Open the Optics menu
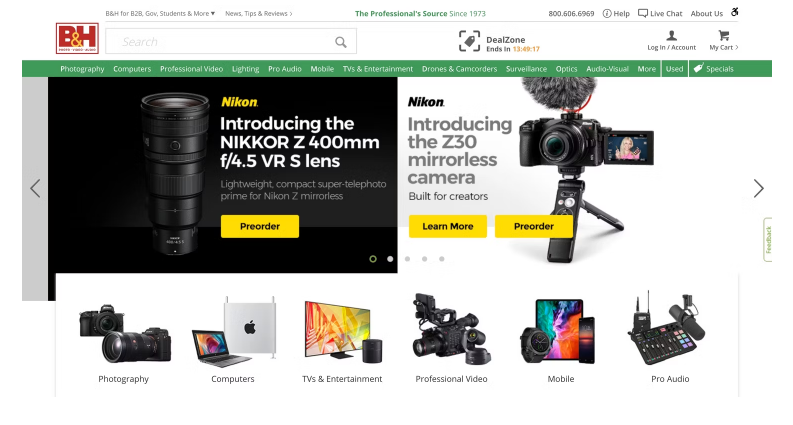793x425 pixels. coord(566,69)
